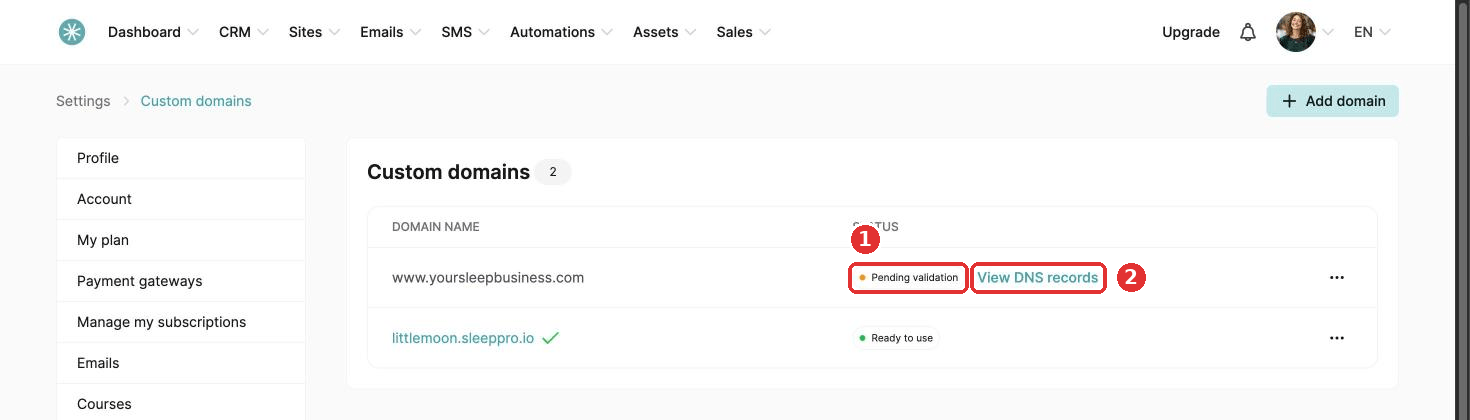Go to Settings breadcrumb
Viewport: 1470px width, 420px height.
point(83,101)
